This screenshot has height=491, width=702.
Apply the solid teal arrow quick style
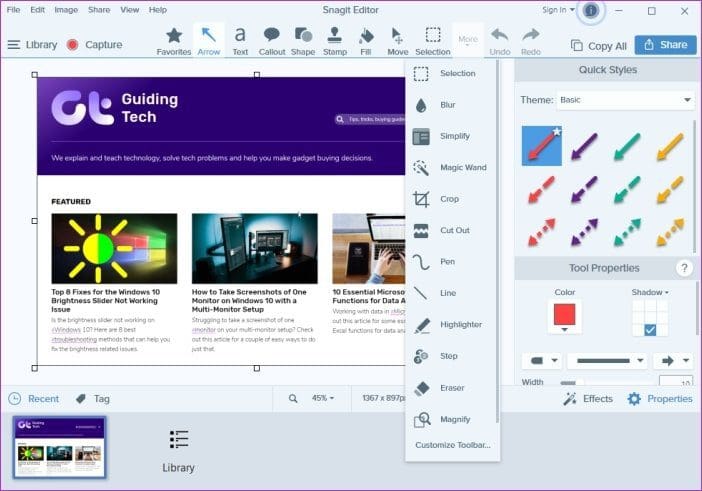(627, 146)
